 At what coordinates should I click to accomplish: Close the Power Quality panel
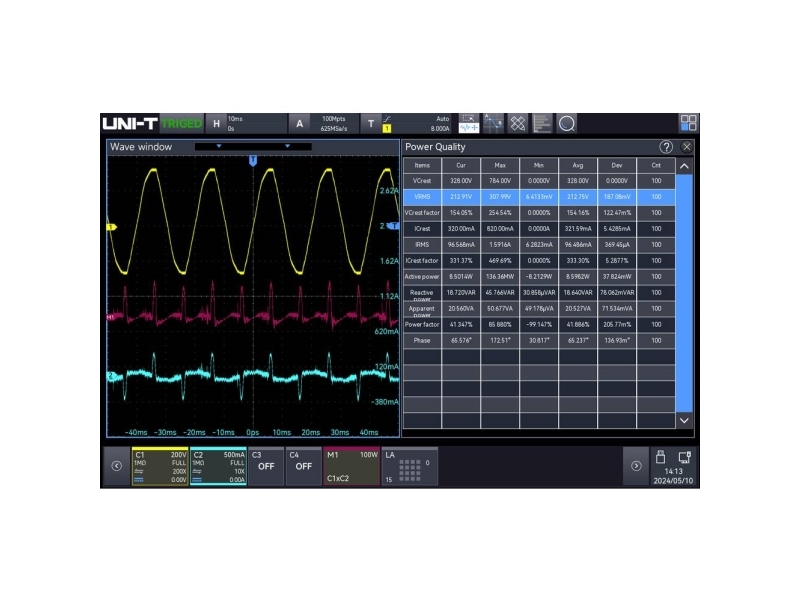[687, 147]
